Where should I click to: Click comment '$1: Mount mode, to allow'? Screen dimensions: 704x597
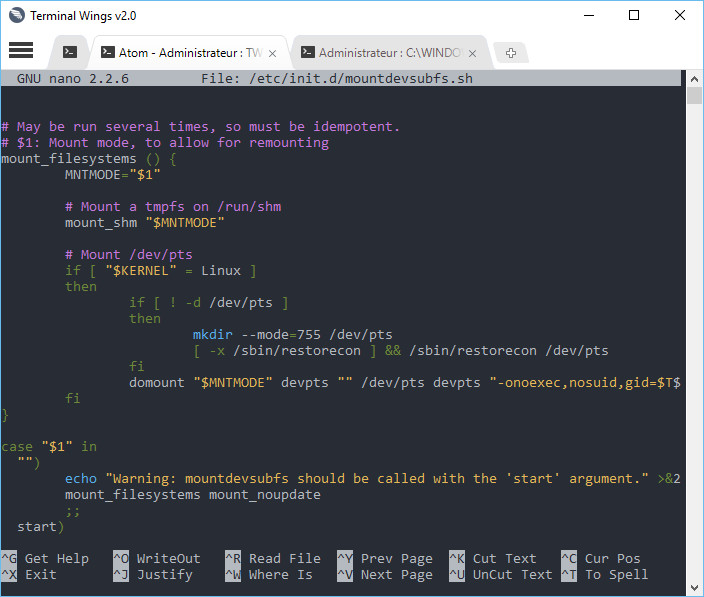pos(165,143)
